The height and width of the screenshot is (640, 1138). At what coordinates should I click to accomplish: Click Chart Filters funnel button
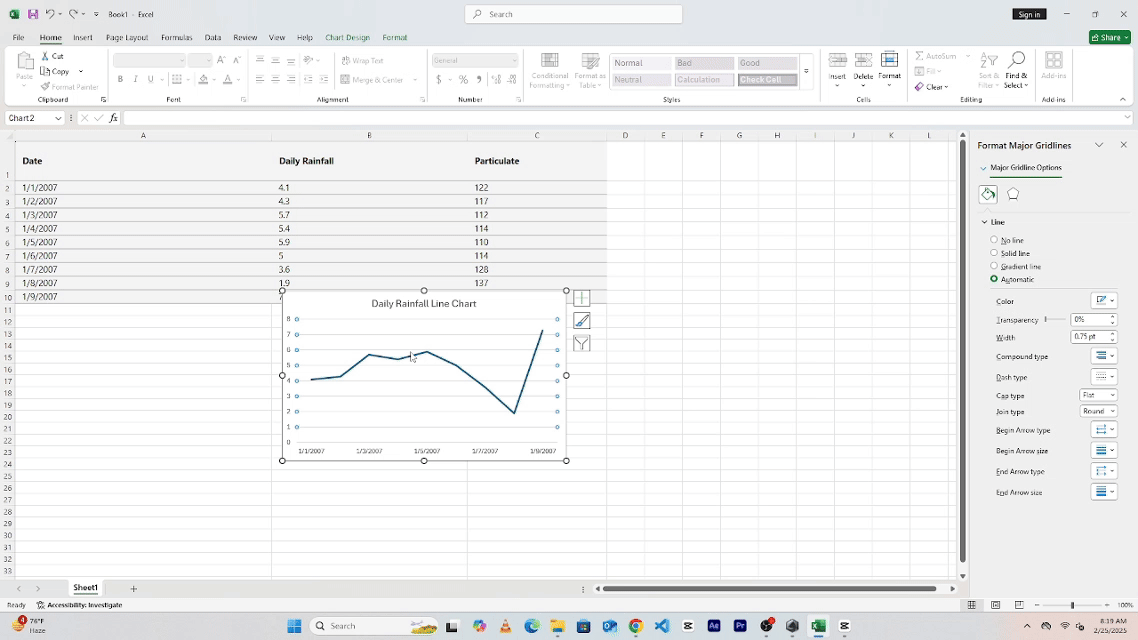(581, 344)
